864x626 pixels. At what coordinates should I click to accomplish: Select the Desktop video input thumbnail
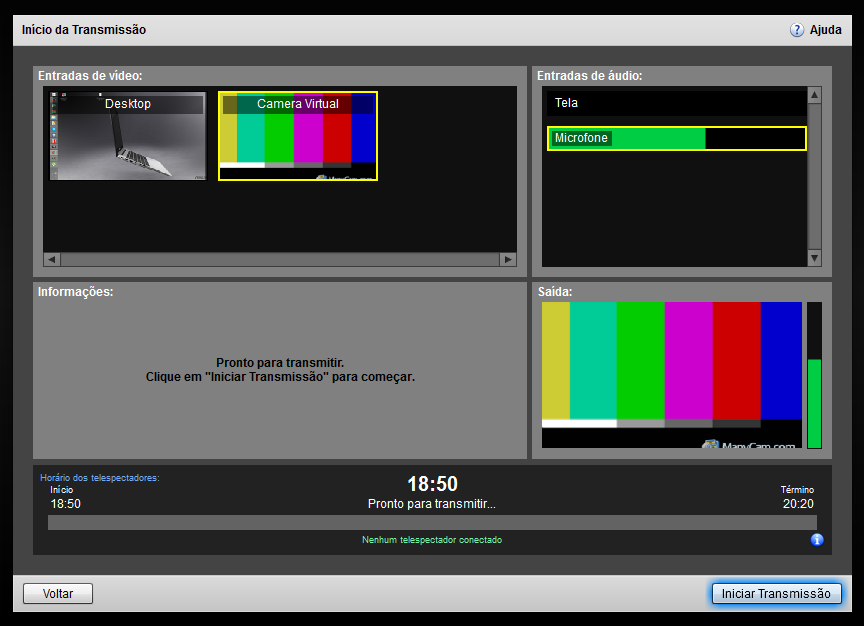pos(128,136)
